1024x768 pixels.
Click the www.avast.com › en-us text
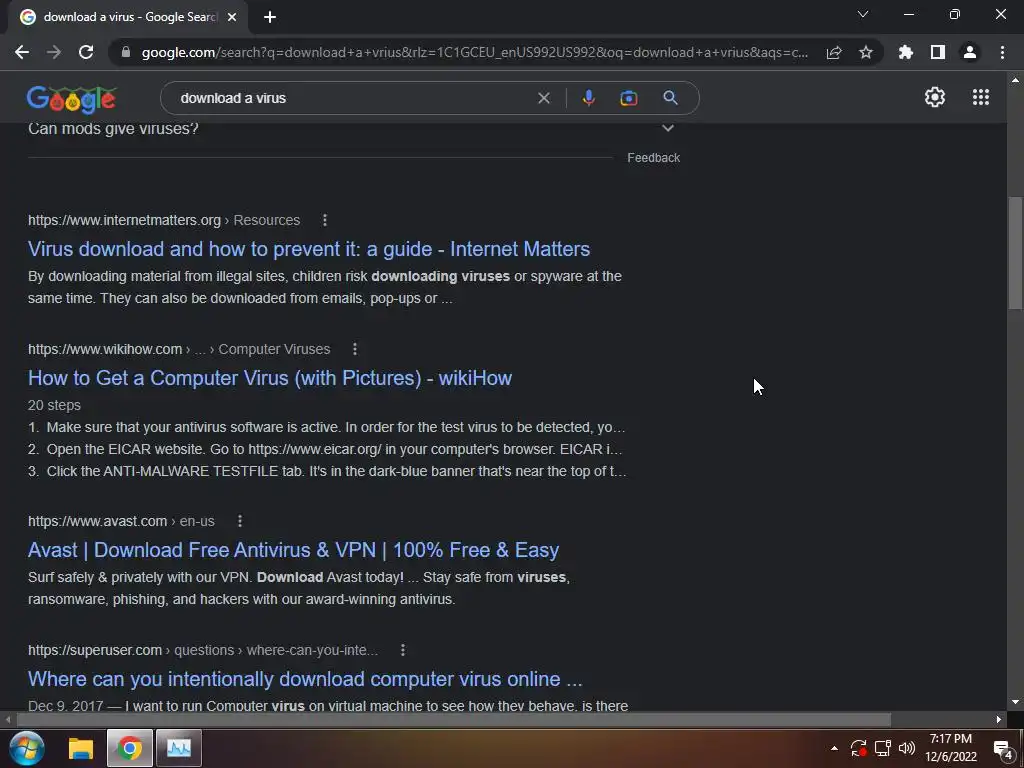[x=121, y=521]
